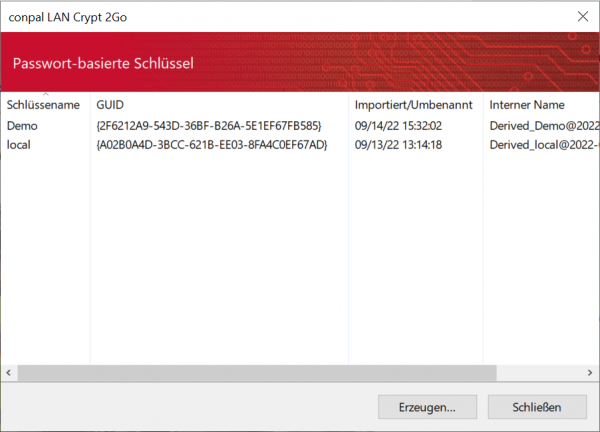The height and width of the screenshot is (432, 600).
Task: Sort by GUID column header
Action: point(219,104)
